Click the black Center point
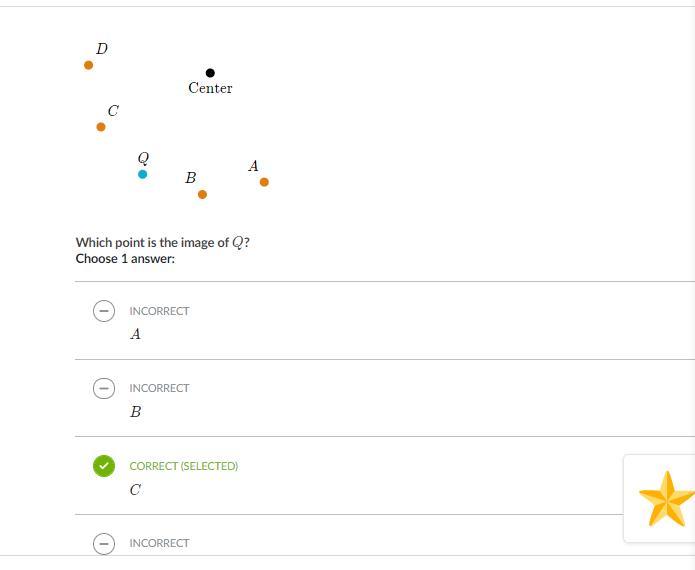 210,73
